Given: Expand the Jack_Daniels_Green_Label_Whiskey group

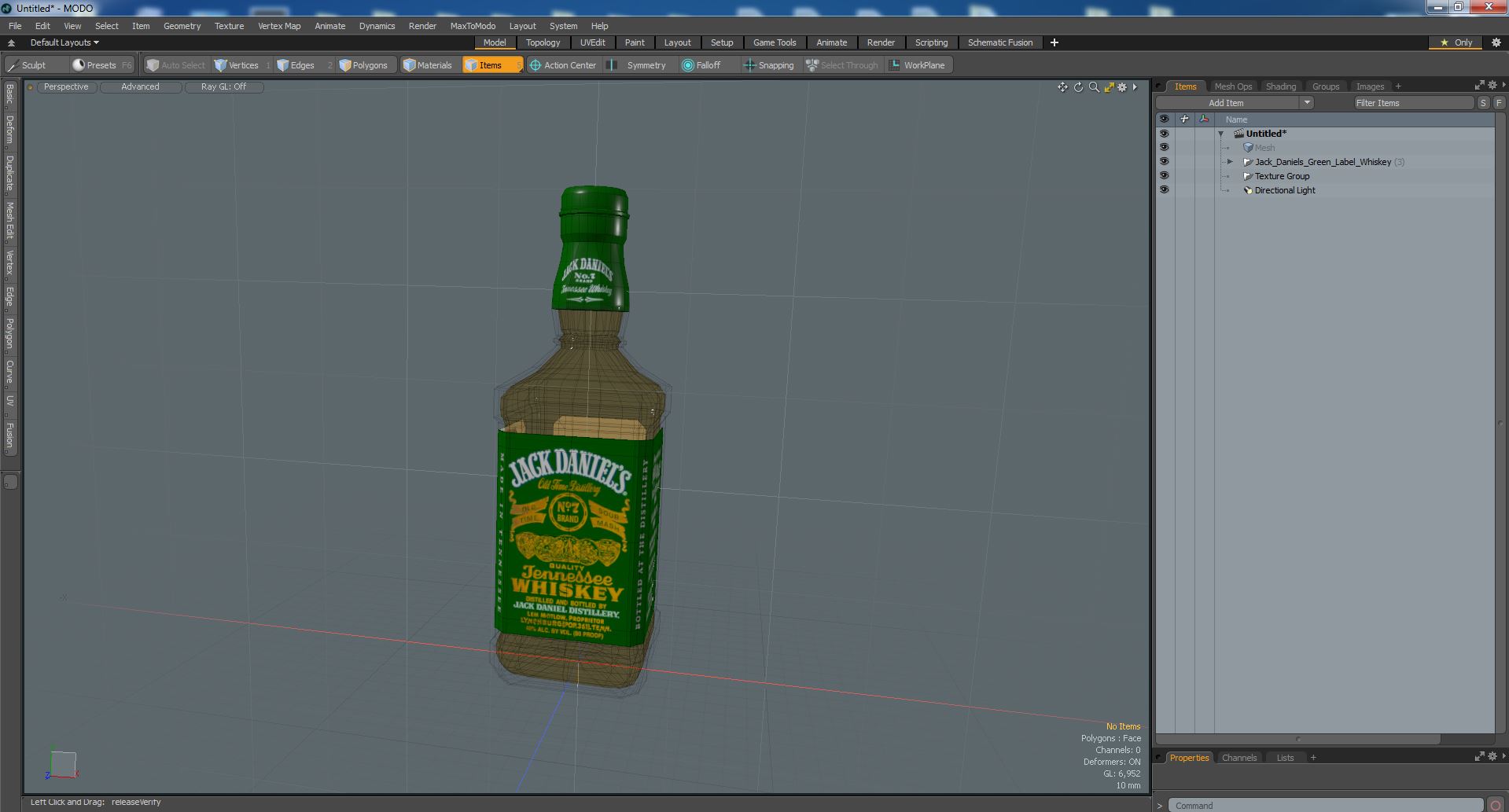Looking at the screenshot, I should [x=1231, y=162].
